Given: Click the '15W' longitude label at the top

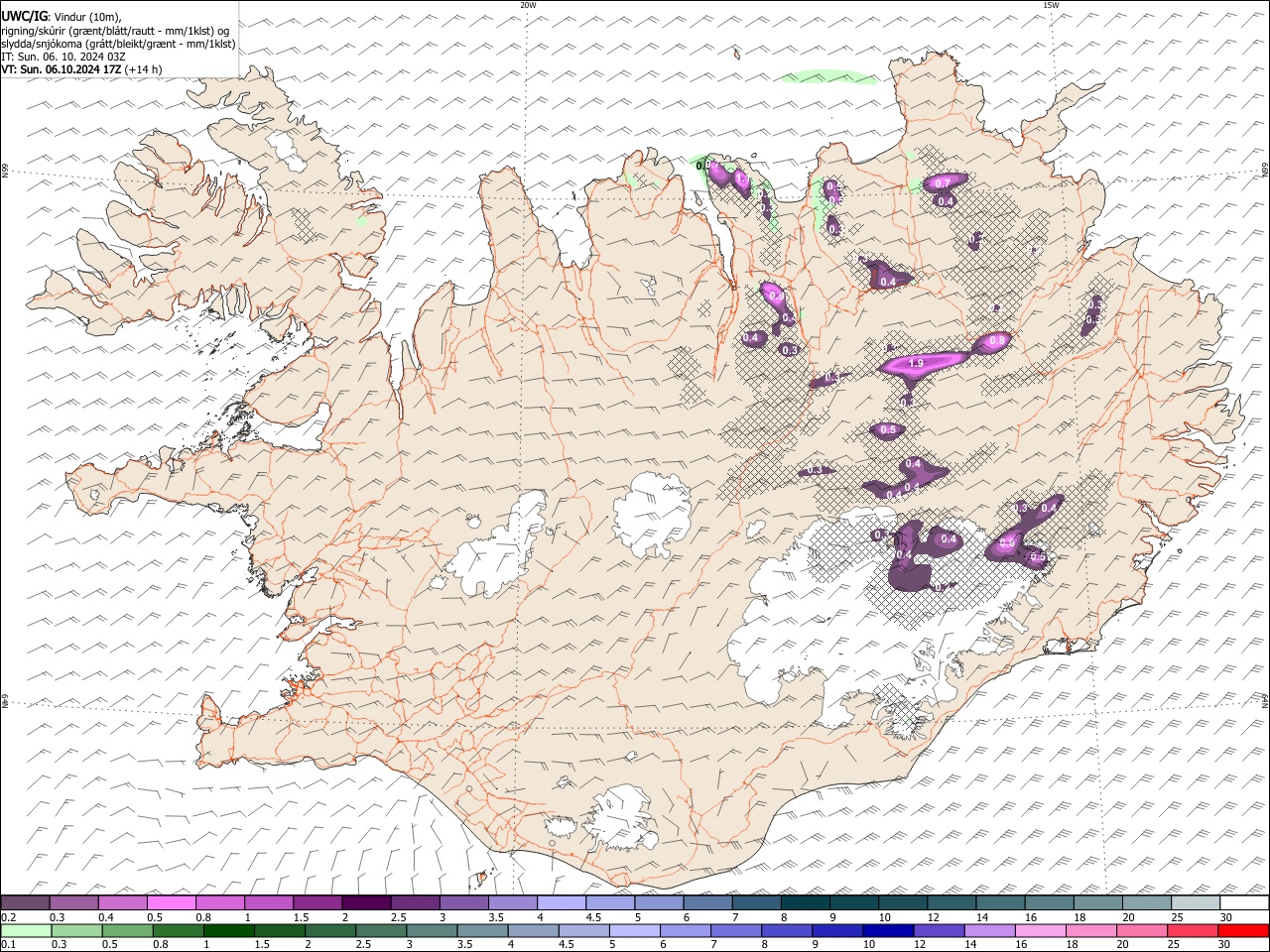Looking at the screenshot, I should pos(1051,5).
